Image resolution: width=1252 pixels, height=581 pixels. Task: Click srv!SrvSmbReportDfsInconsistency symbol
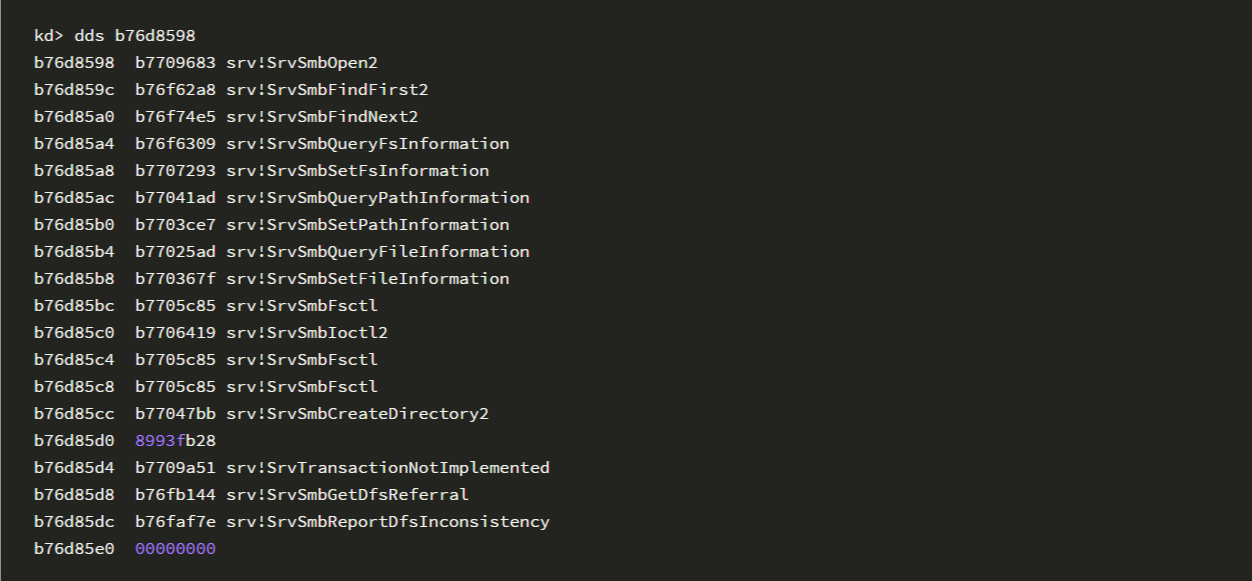pyautogui.click(x=388, y=522)
